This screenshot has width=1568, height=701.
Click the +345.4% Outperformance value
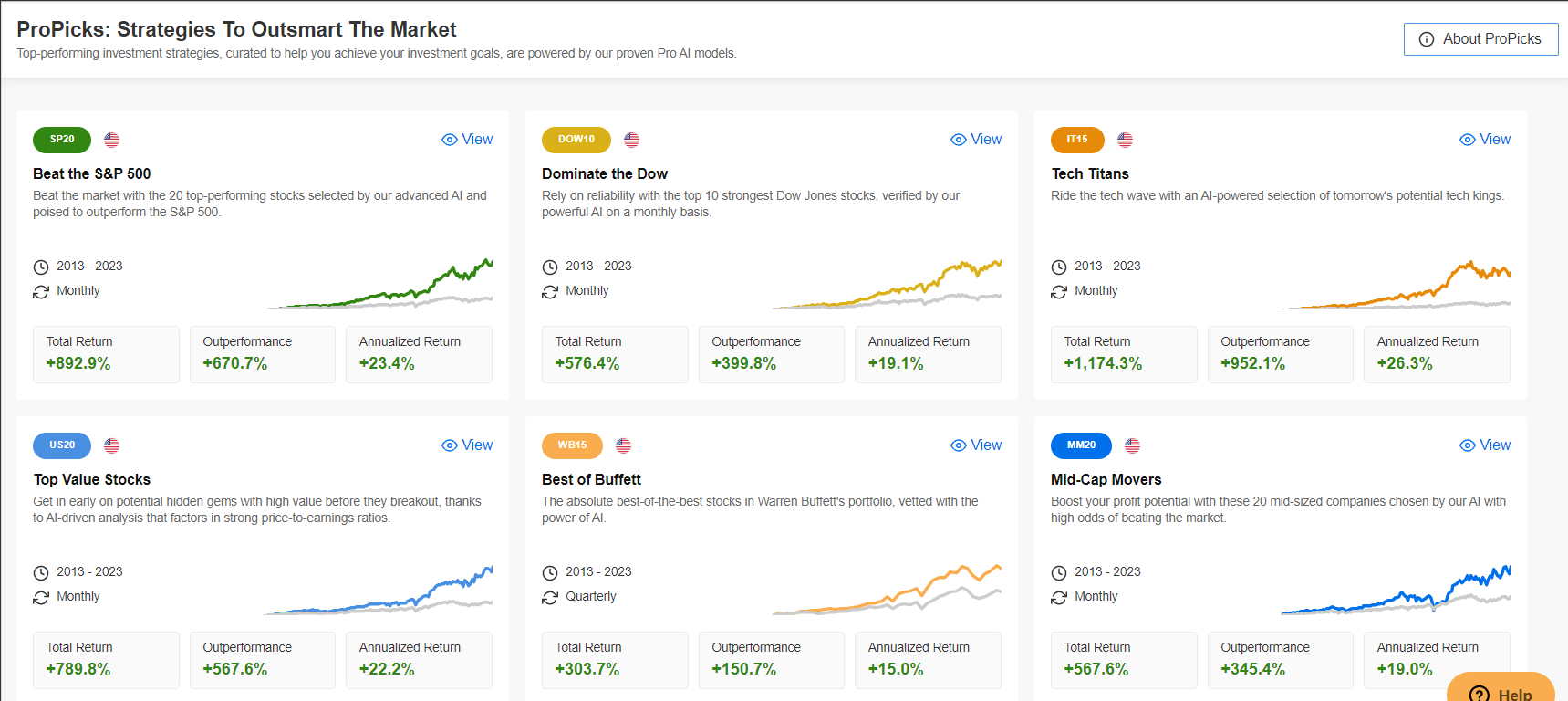[x=1253, y=669]
